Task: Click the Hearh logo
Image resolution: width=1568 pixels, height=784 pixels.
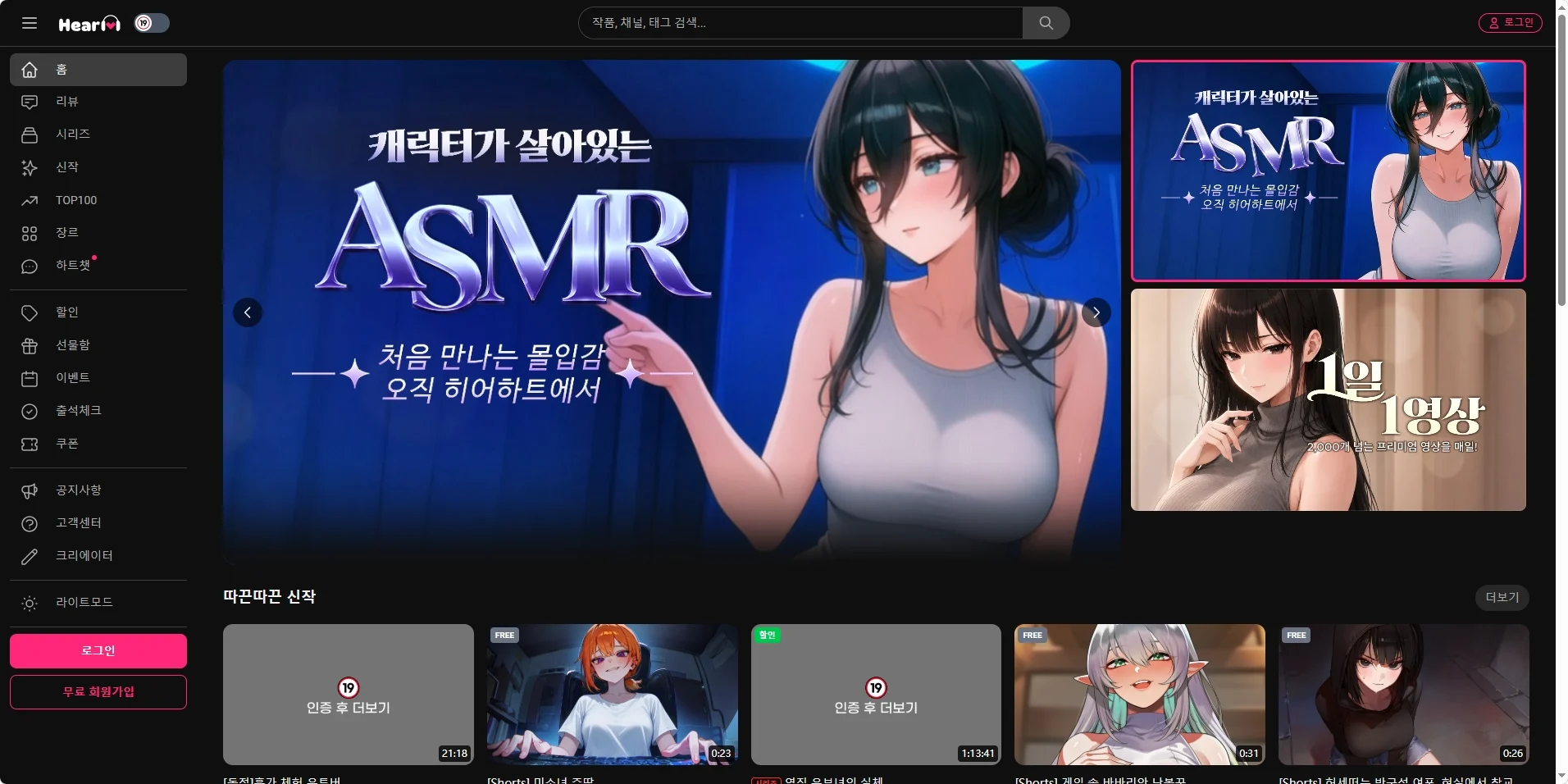Action: pyautogui.click(x=89, y=24)
